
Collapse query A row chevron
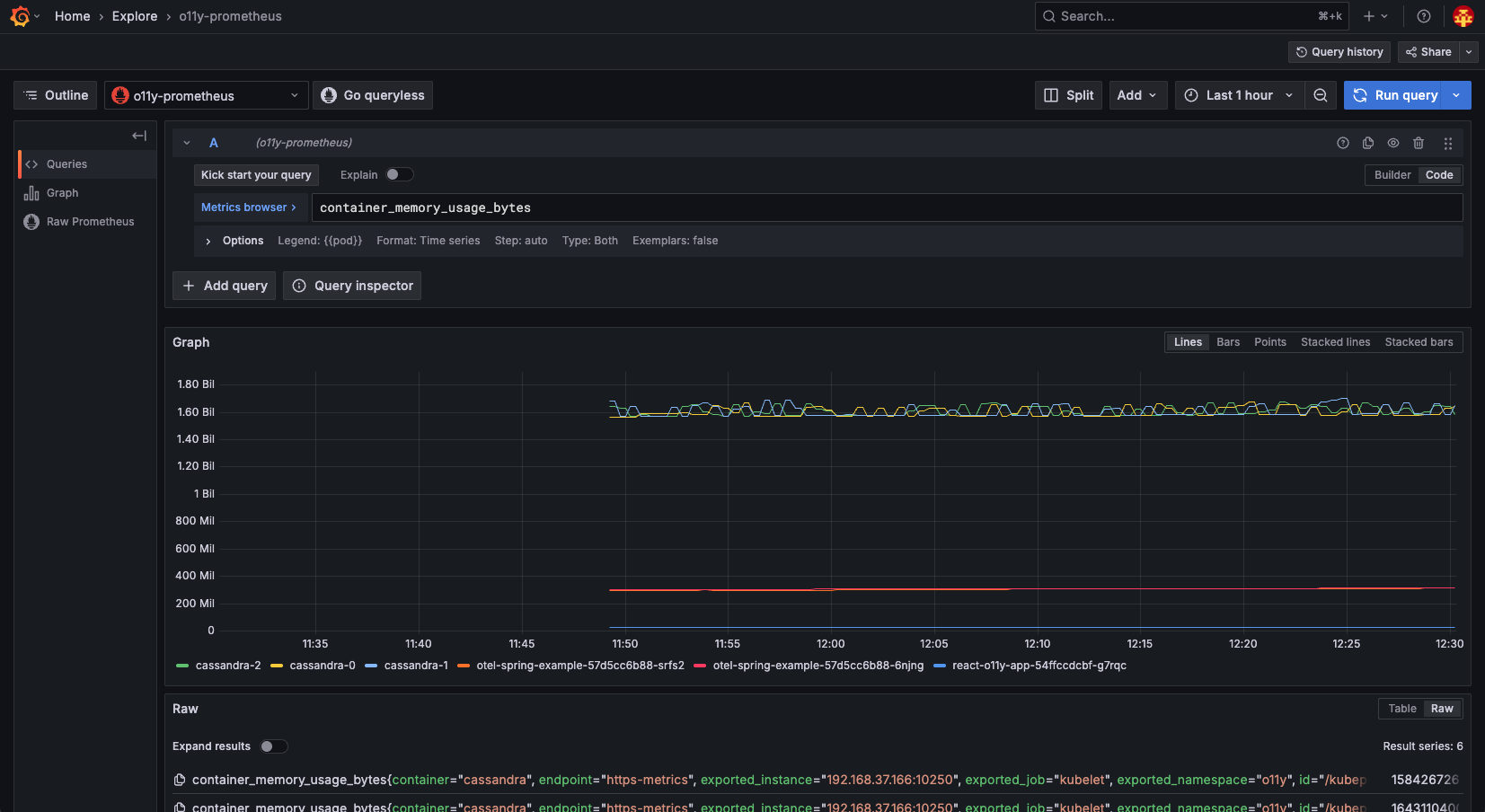point(187,143)
